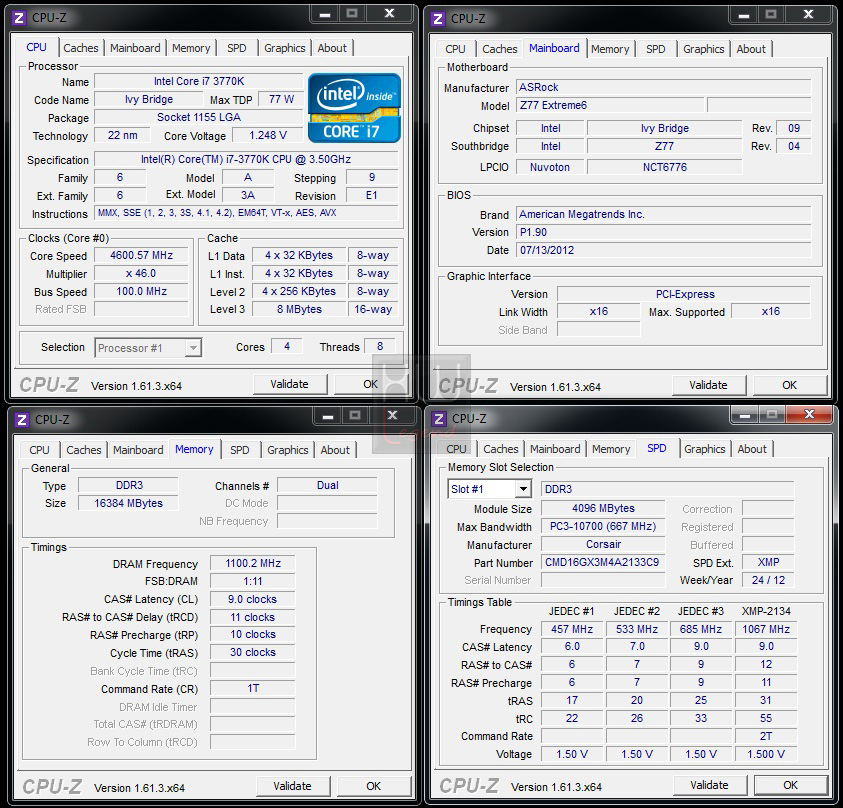
Task: Go to CPU tab in Memory window
Action: point(39,450)
